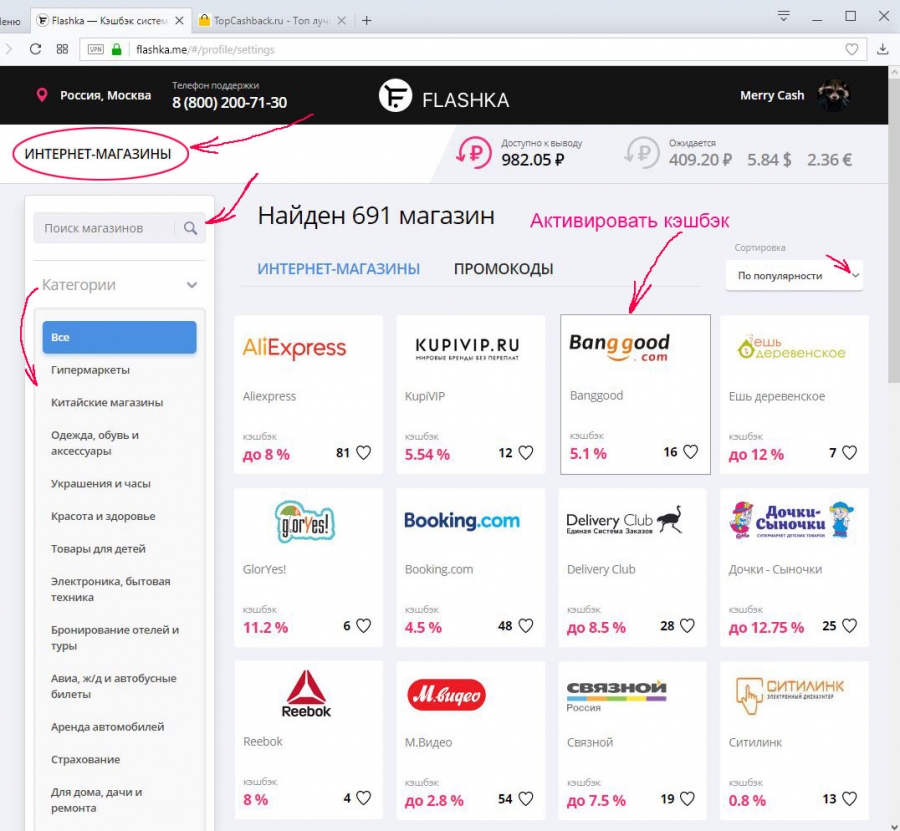The image size is (900, 831).
Task: Favorite KupiVIP with its heart icon
Action: click(x=526, y=453)
